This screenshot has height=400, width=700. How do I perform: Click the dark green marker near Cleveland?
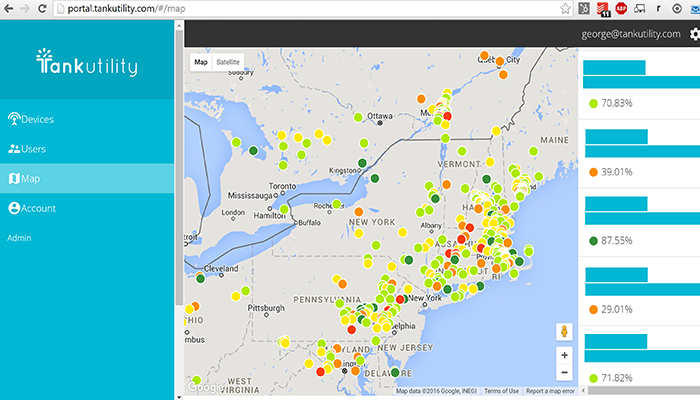click(200, 280)
